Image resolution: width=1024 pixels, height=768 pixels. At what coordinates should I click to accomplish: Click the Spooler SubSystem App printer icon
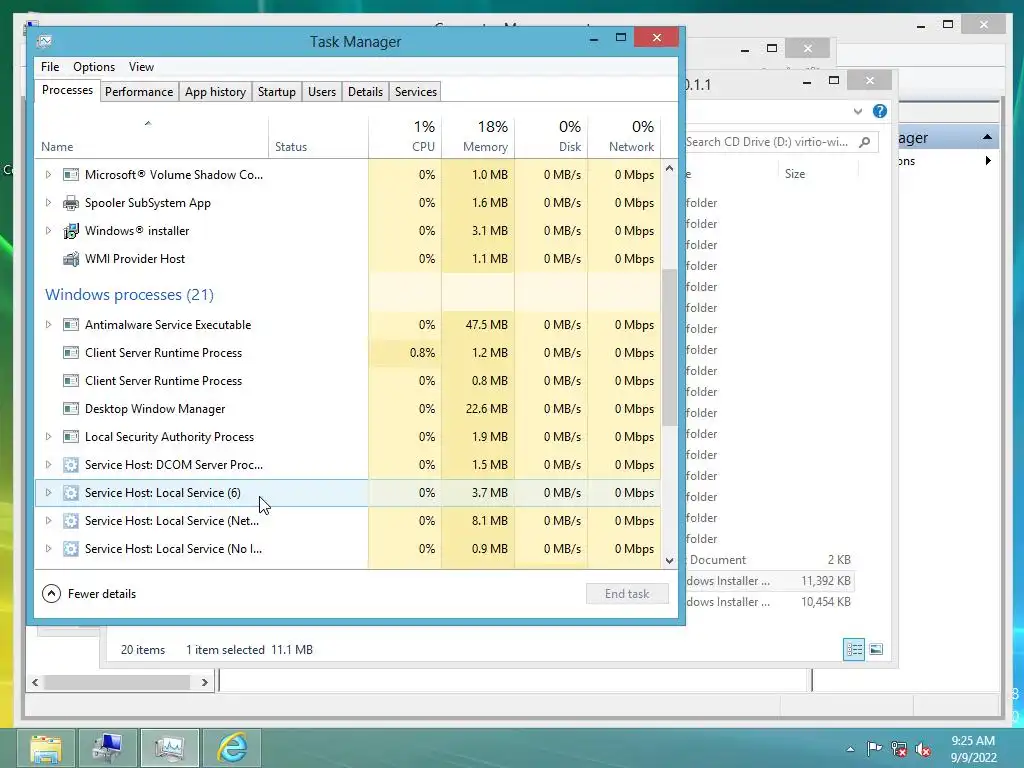71,203
